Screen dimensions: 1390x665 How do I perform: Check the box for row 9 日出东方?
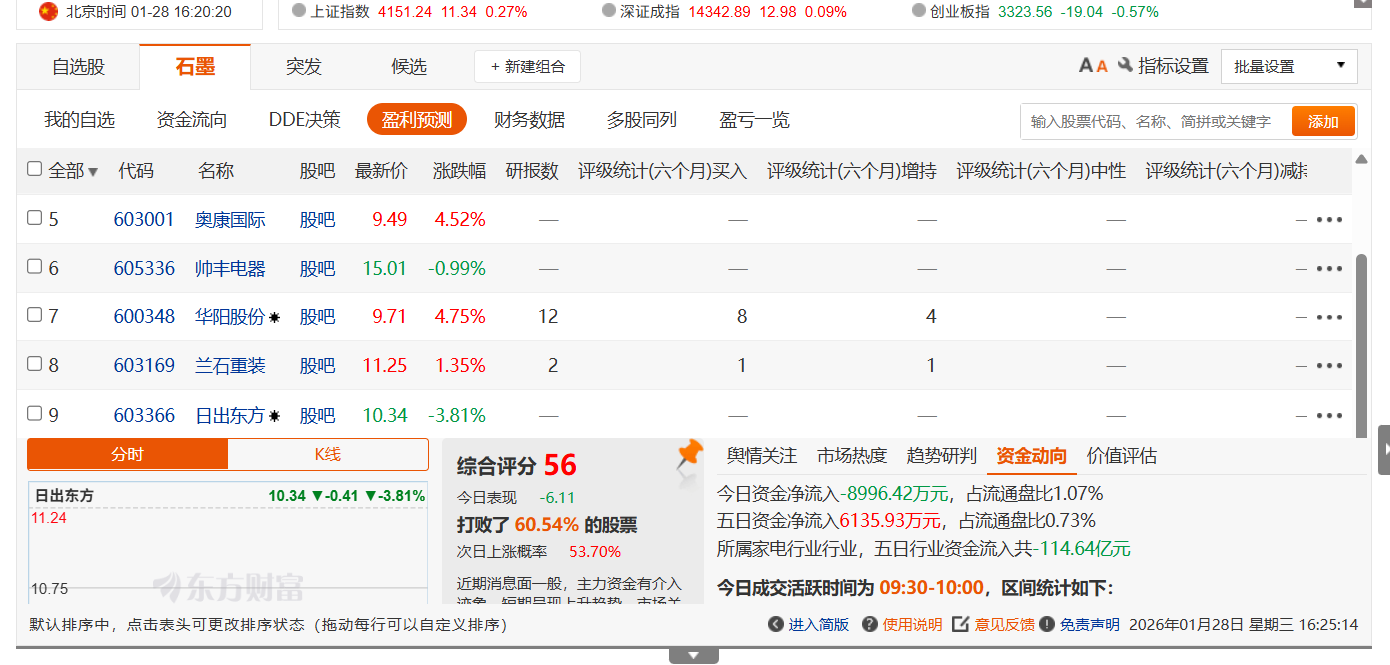tap(34, 412)
